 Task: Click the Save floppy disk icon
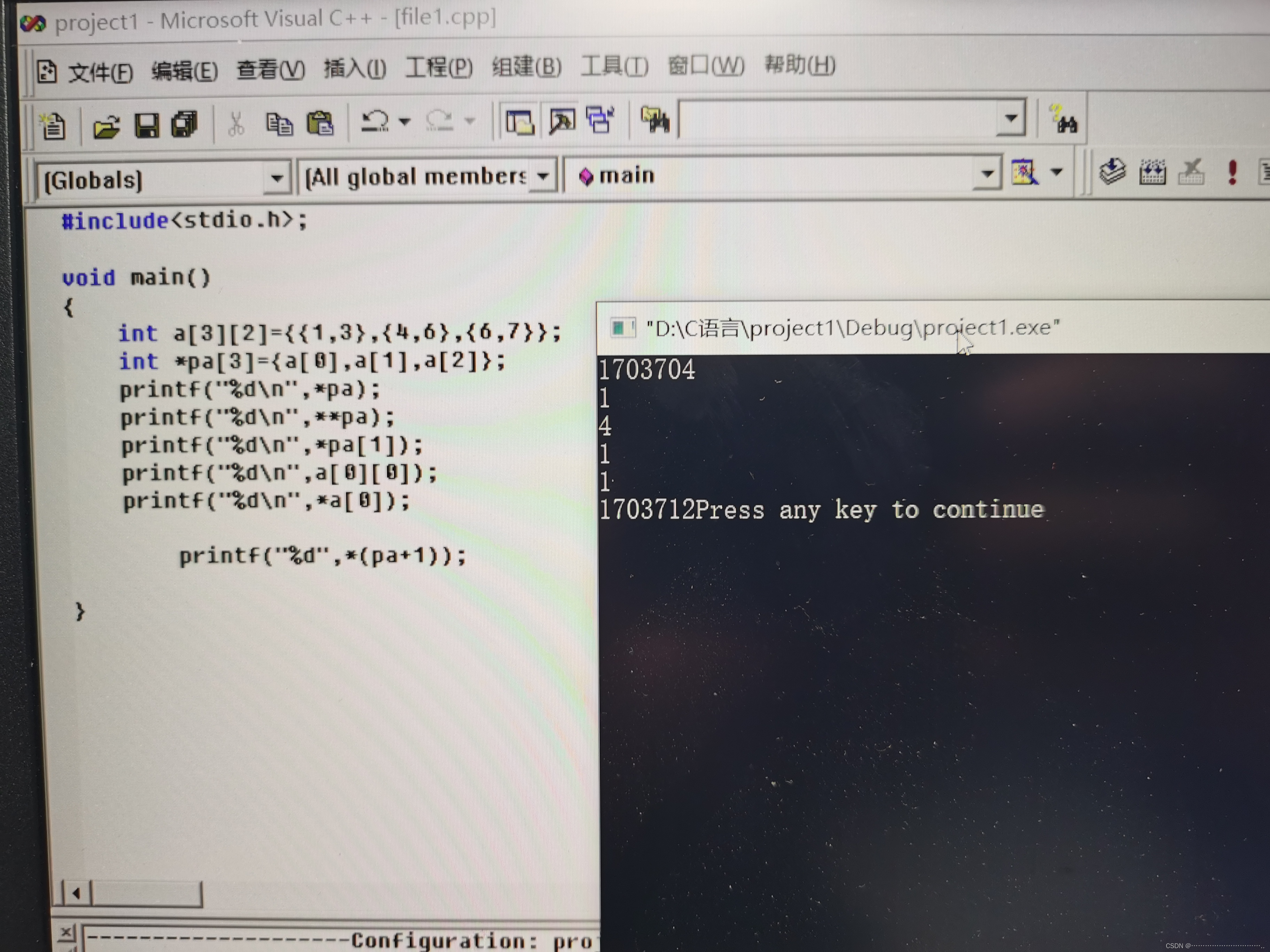click(x=147, y=125)
